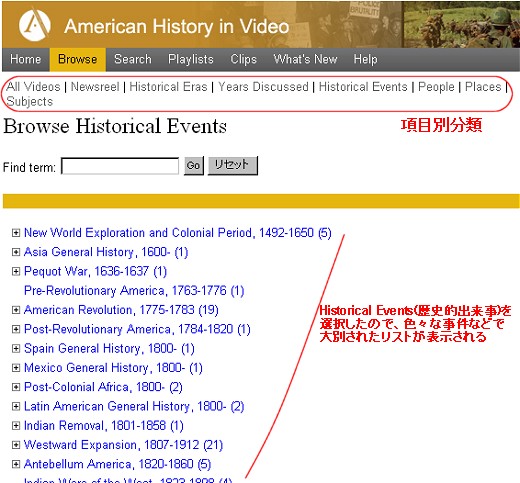Expand the Westward Expansion plus icon
This screenshot has width=520, height=483.
point(16,445)
